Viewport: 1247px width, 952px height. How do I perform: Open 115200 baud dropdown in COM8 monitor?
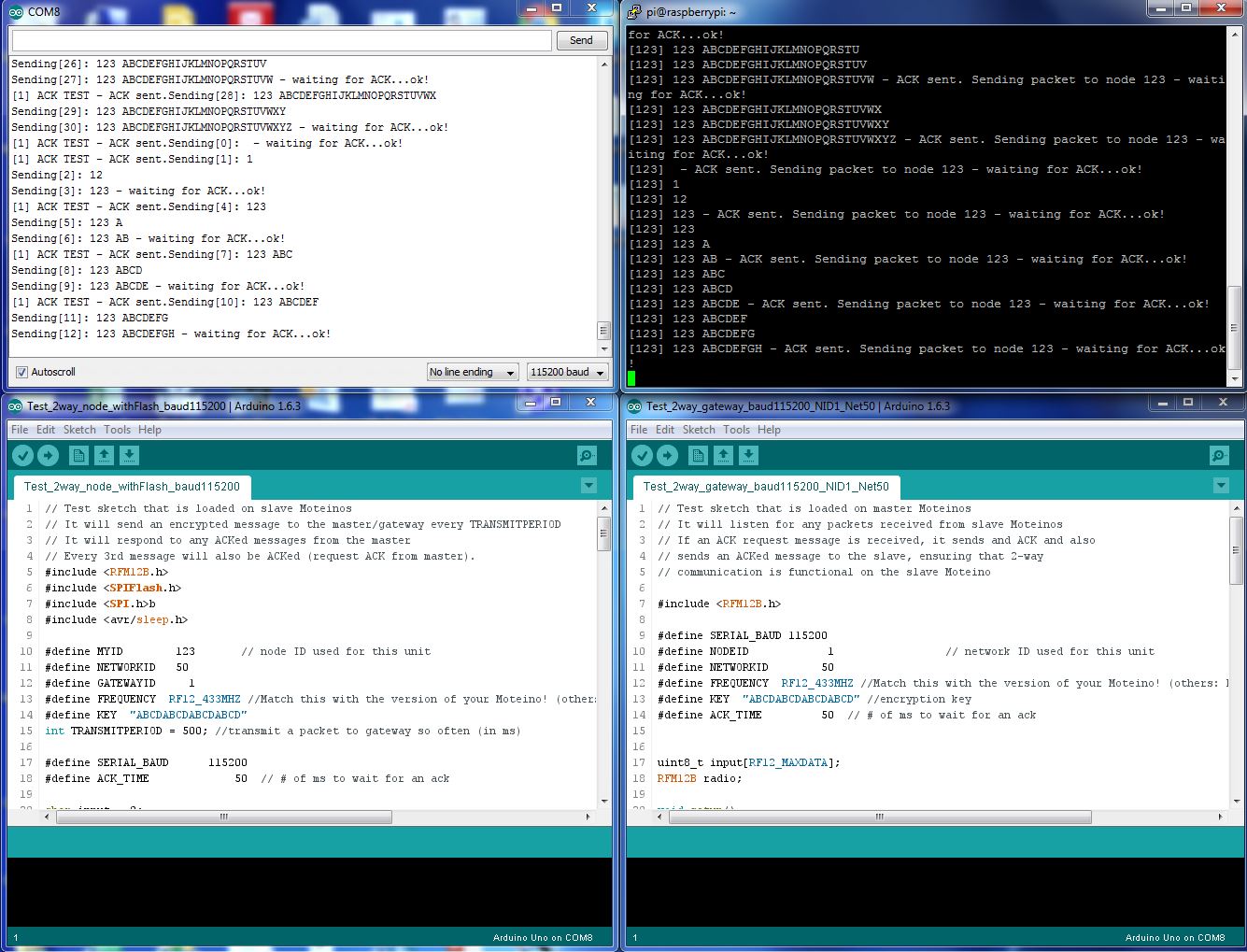(568, 372)
